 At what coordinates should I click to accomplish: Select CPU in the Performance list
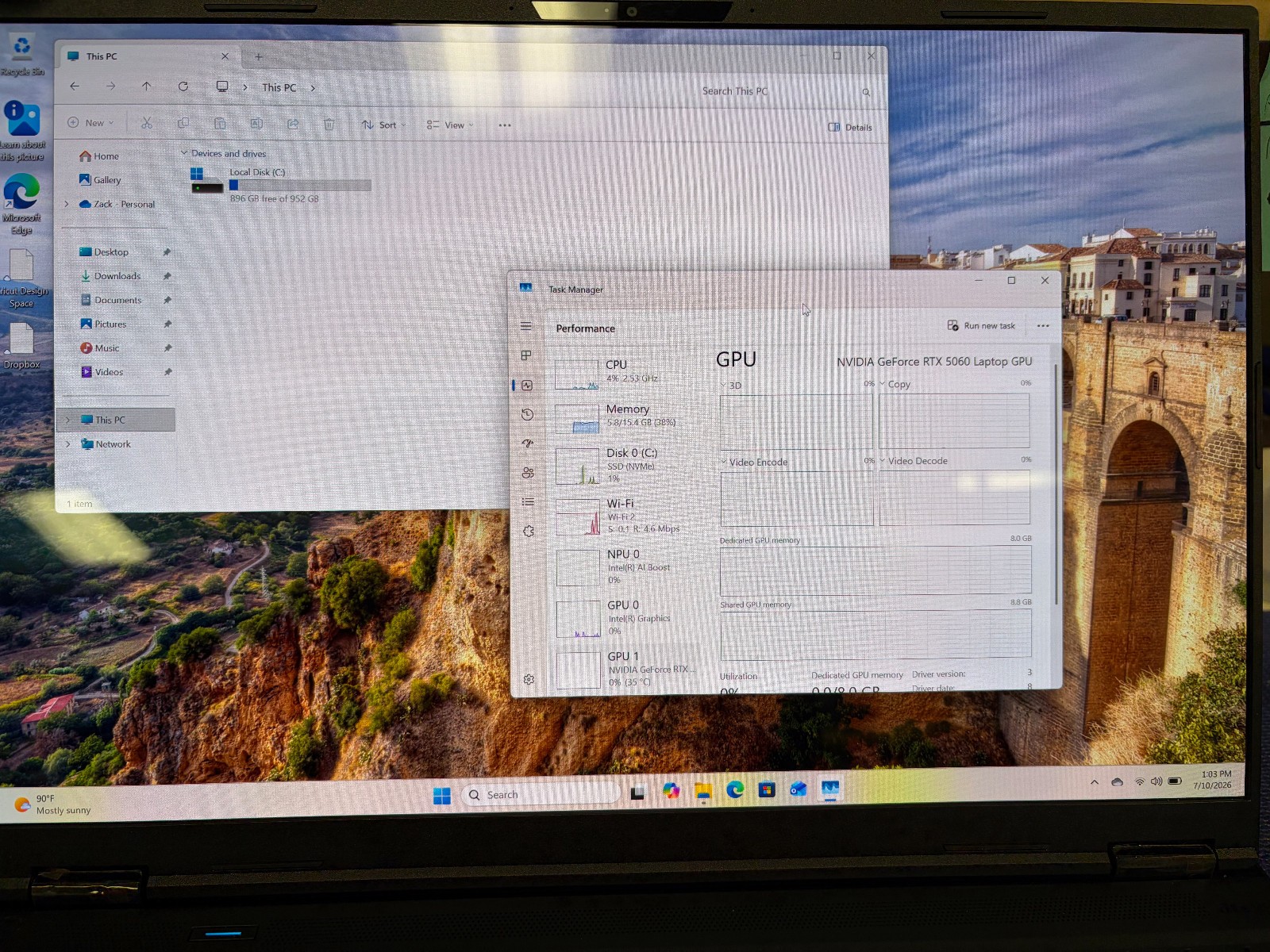625,372
